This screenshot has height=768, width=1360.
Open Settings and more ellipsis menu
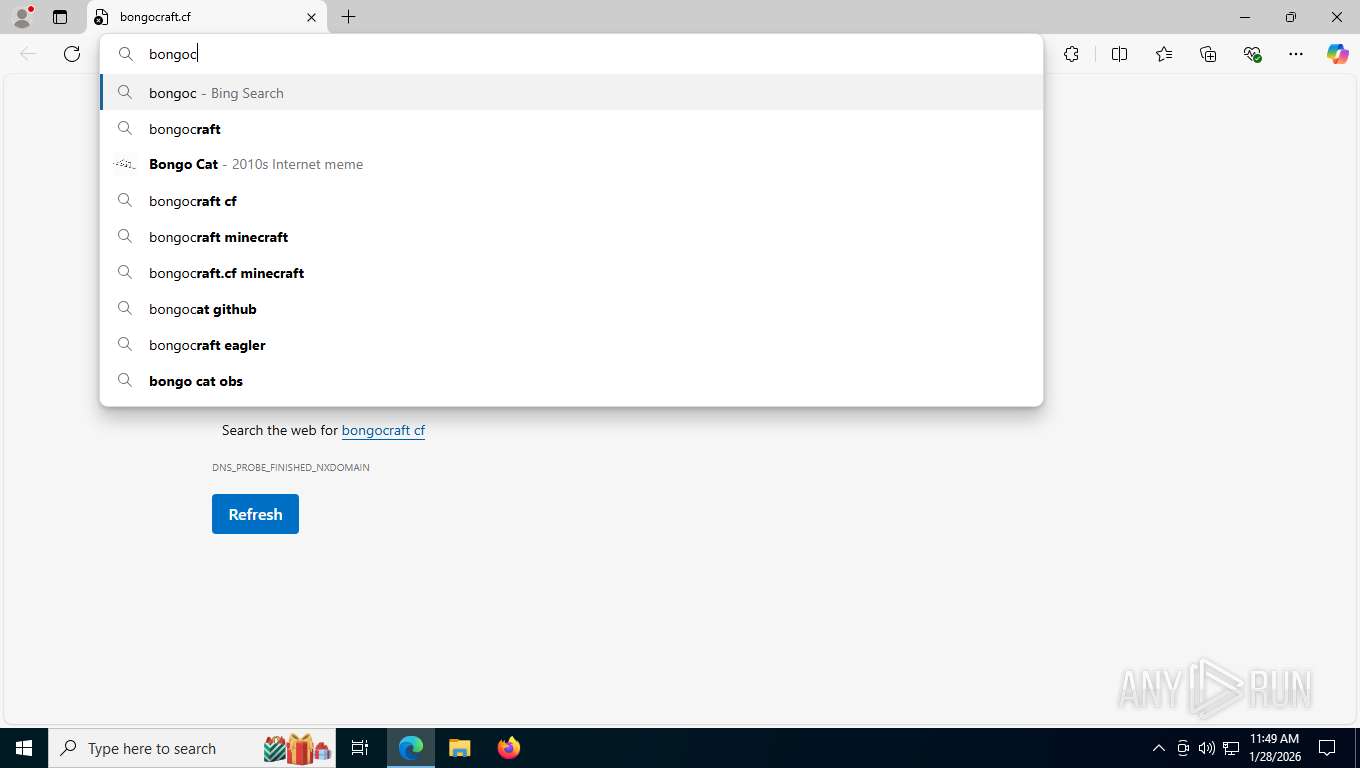(x=1296, y=54)
